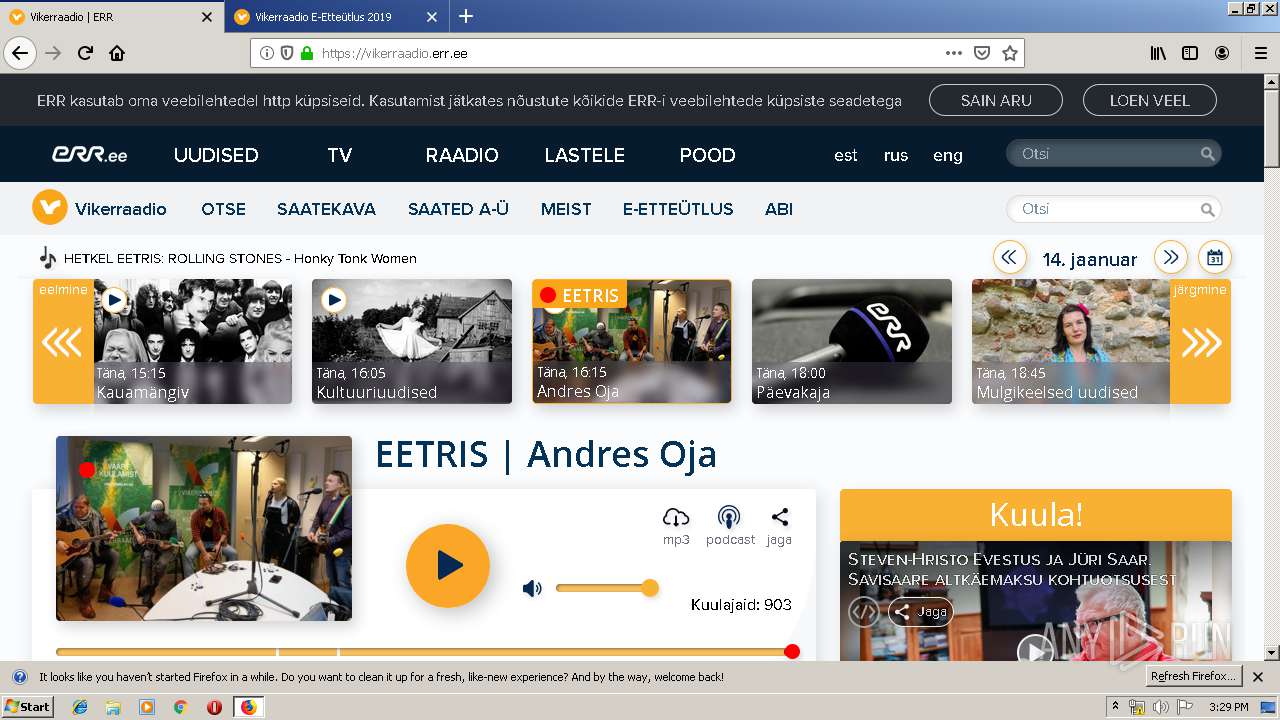Open the Andres Oja EETRIS thumbnail
This screenshot has width=1280, height=720.
pyautogui.click(x=632, y=341)
